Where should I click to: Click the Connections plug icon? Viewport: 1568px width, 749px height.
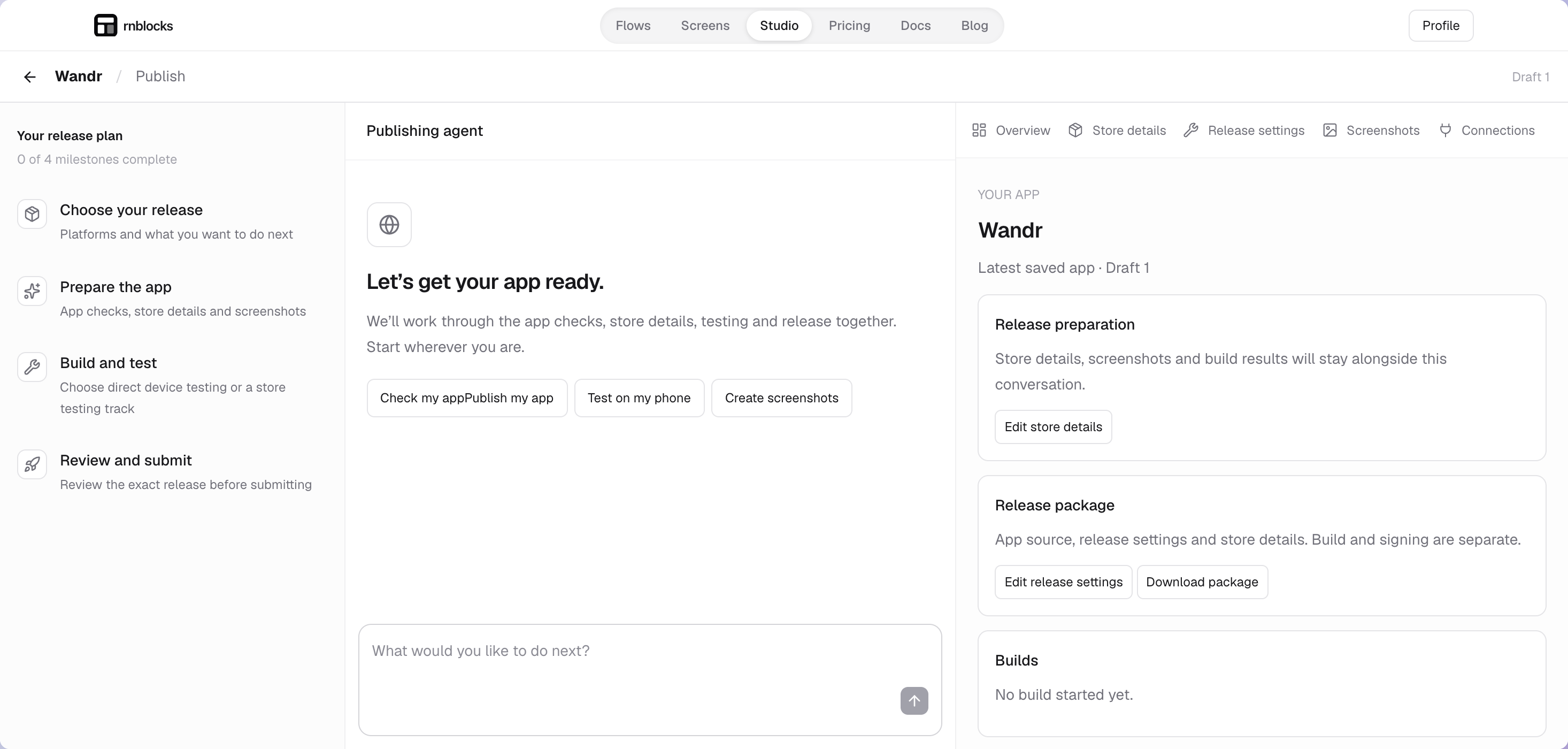(x=1445, y=131)
